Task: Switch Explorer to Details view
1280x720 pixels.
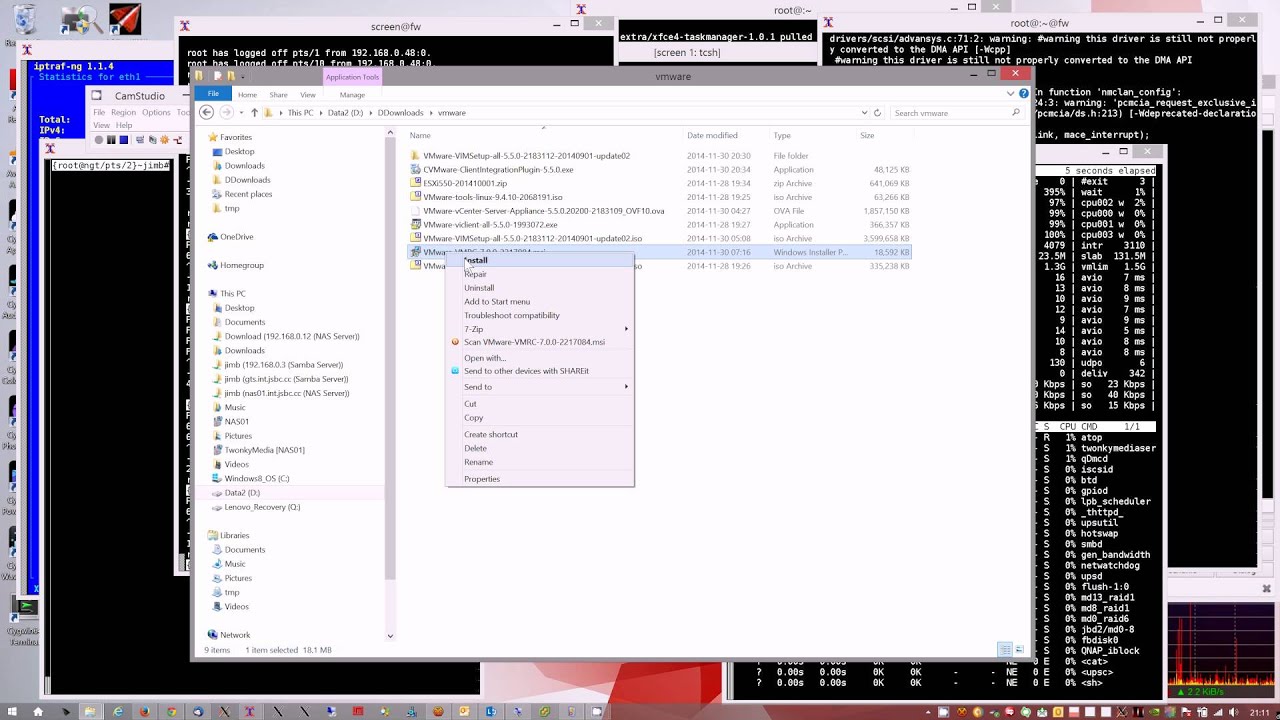Action: (1005, 650)
